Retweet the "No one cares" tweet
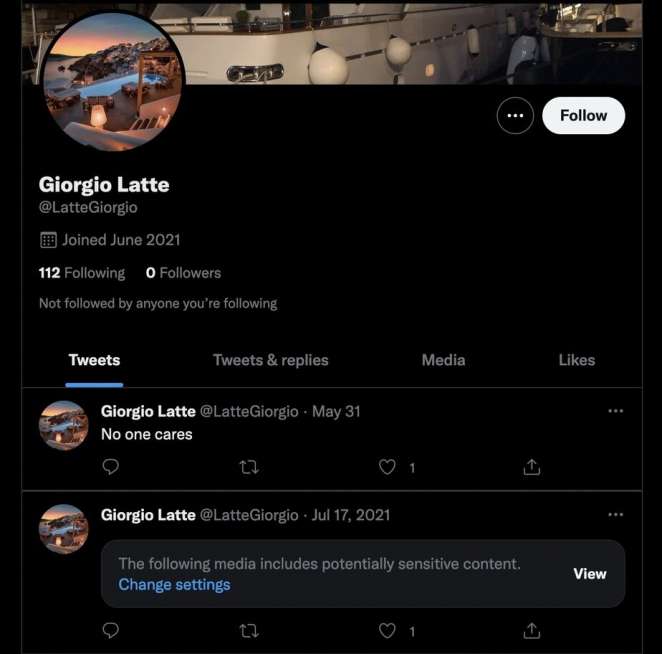This screenshot has height=654, width=662. pos(250,466)
